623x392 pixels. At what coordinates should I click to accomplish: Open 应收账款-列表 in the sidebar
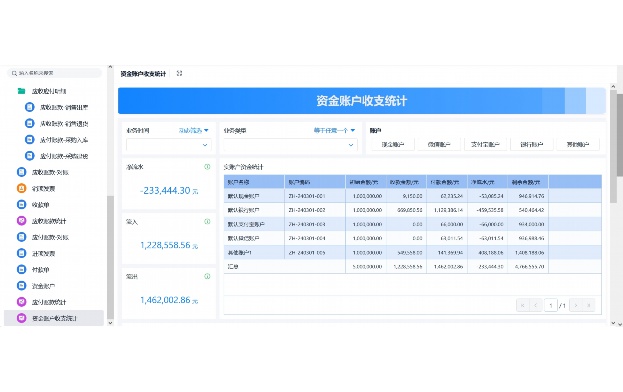point(50,172)
